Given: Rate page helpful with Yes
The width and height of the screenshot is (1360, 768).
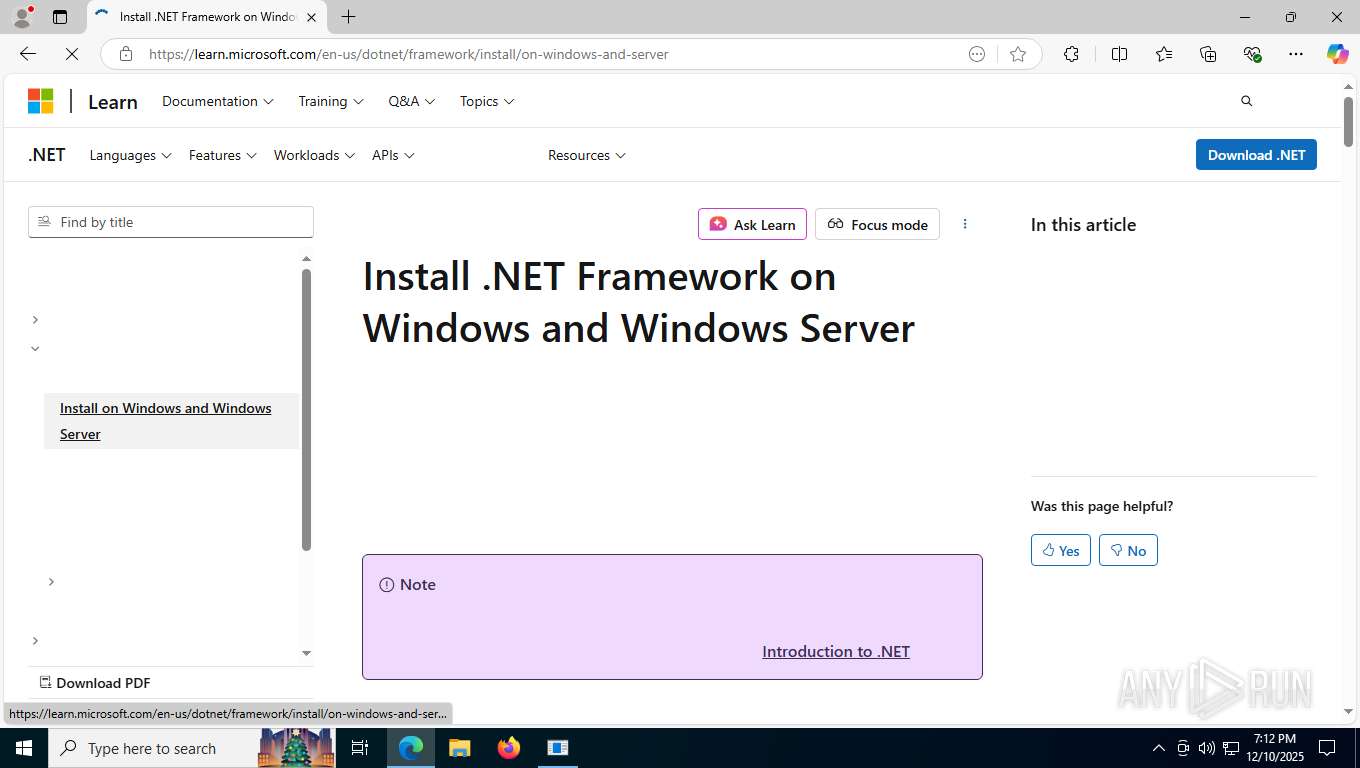Looking at the screenshot, I should [x=1061, y=550].
